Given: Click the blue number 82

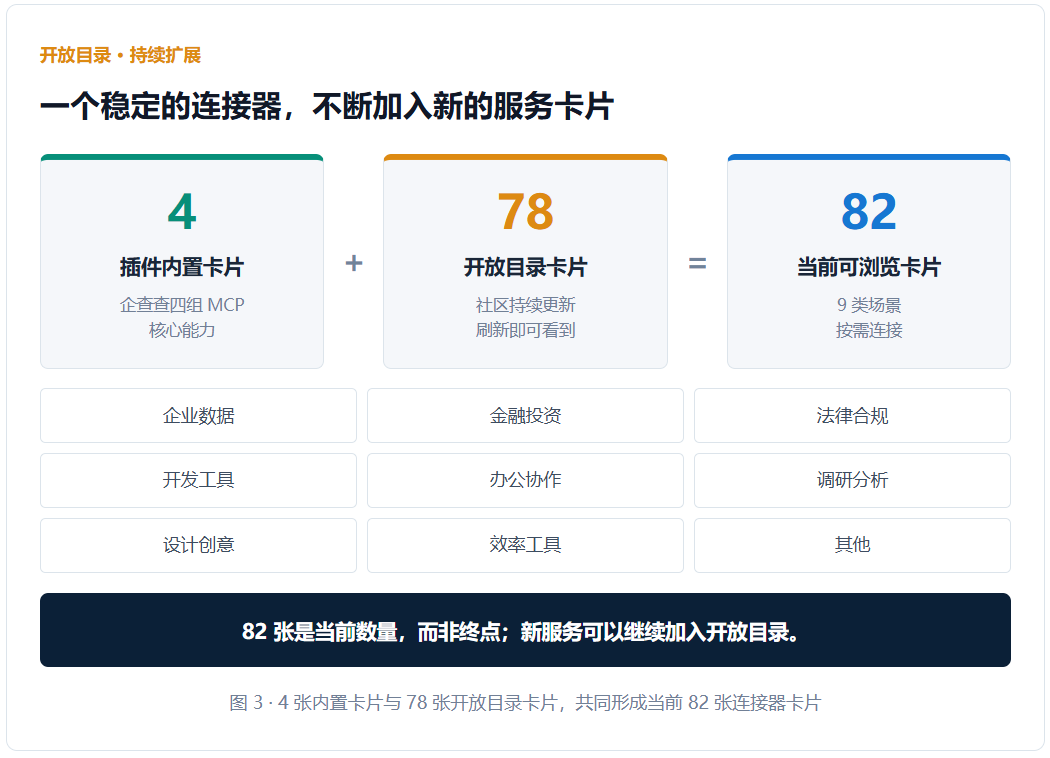Looking at the screenshot, I should [869, 212].
